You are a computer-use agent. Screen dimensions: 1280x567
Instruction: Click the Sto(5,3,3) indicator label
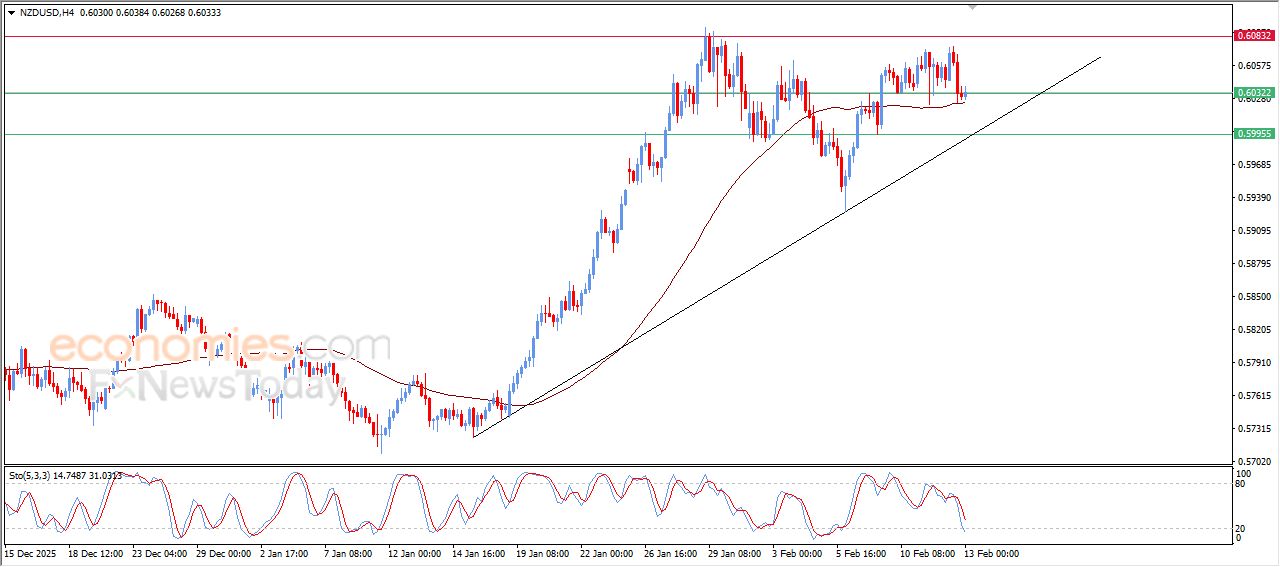pyautogui.click(x=30, y=476)
